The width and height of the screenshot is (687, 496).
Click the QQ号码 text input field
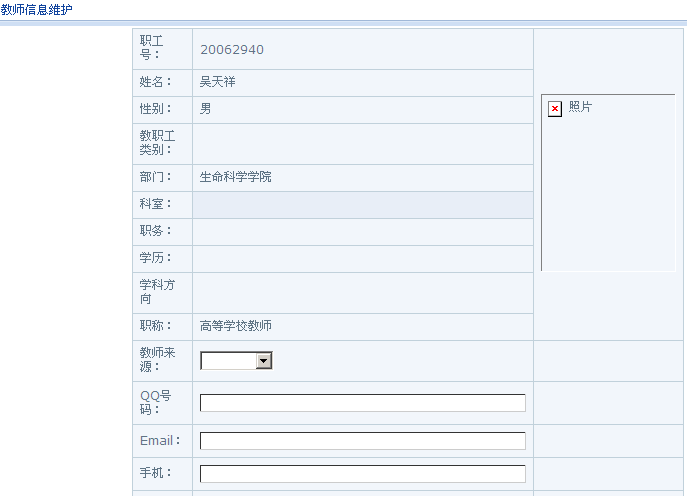(362, 403)
